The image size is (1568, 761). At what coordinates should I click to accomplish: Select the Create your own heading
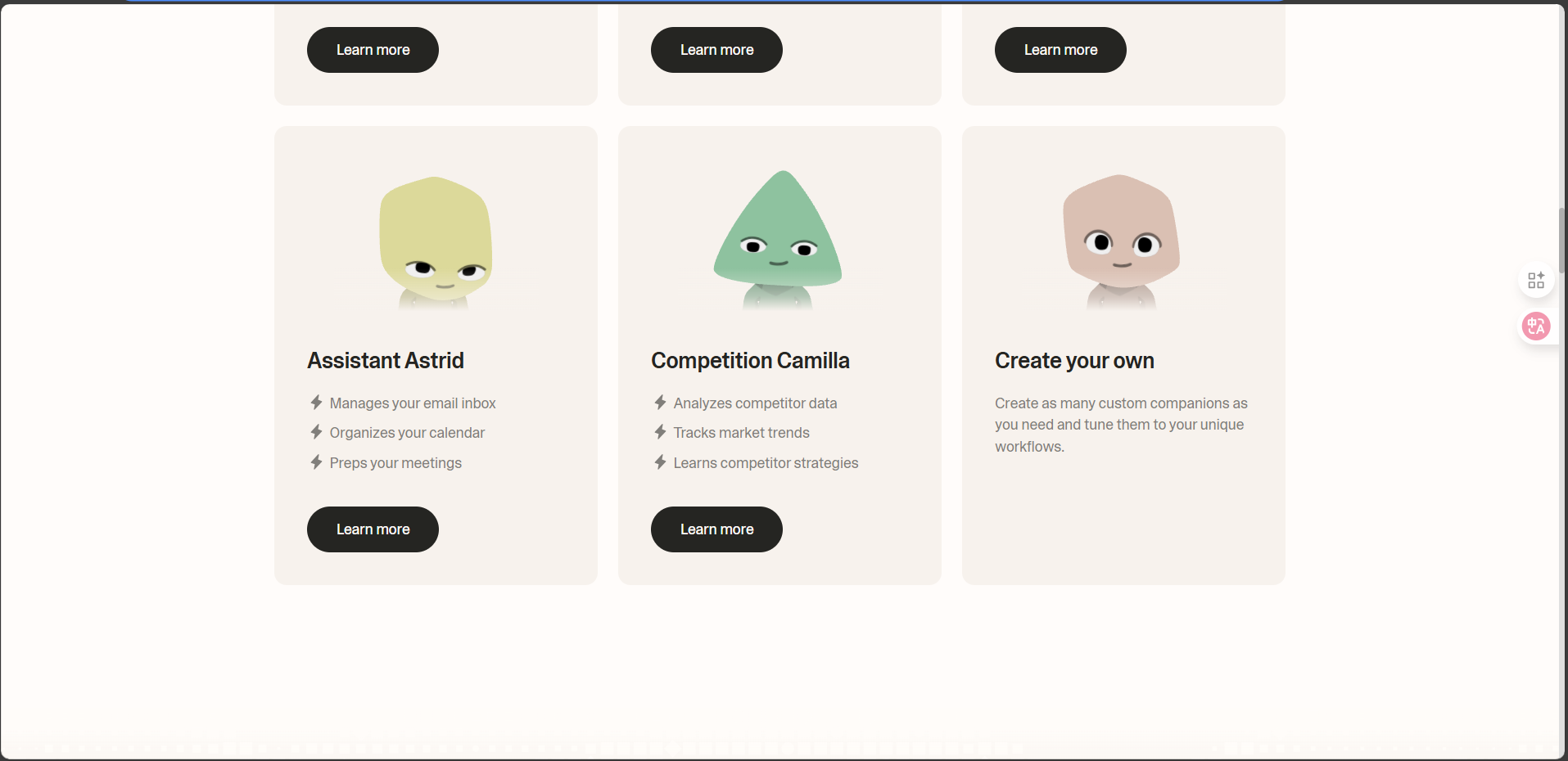pos(1074,361)
